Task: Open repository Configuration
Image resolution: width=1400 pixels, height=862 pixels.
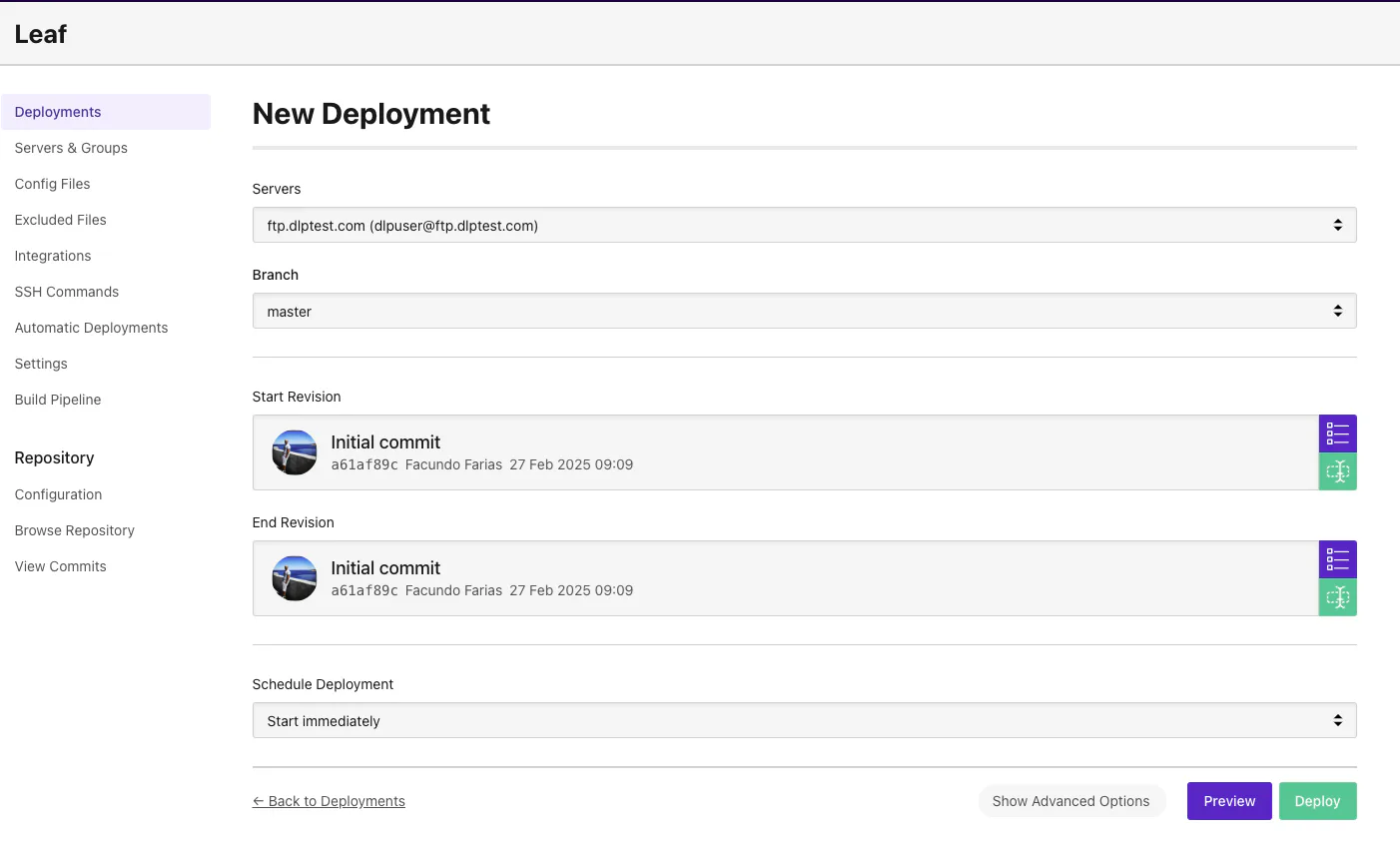Action: click(58, 494)
